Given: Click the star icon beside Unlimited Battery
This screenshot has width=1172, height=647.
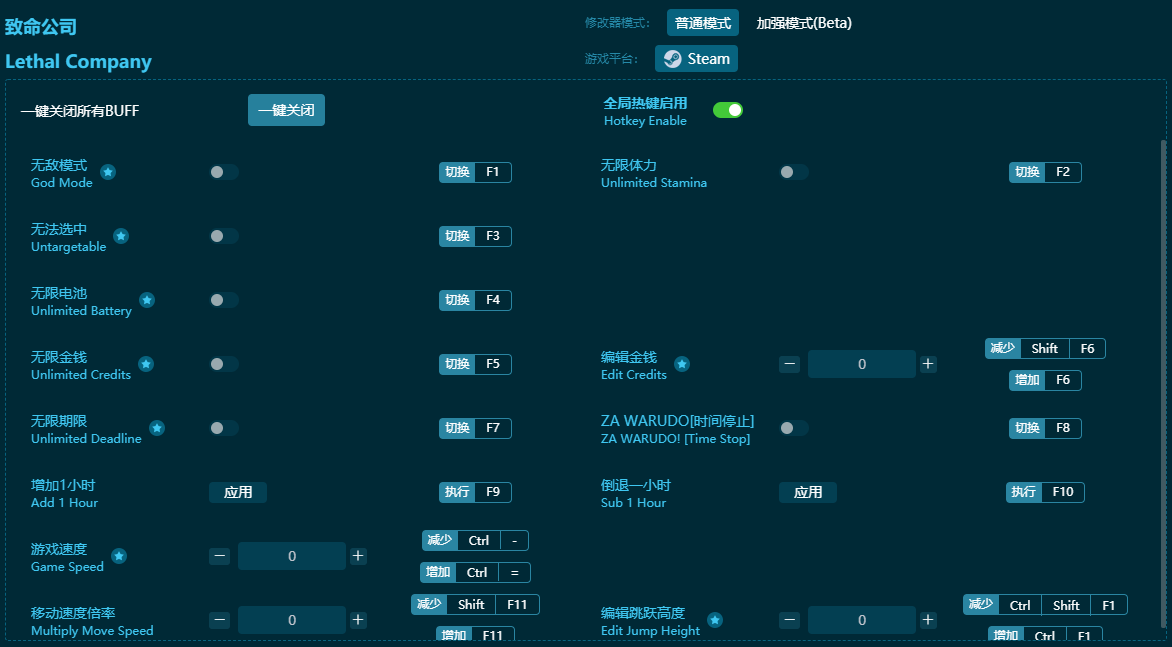Looking at the screenshot, I should tap(147, 300).
